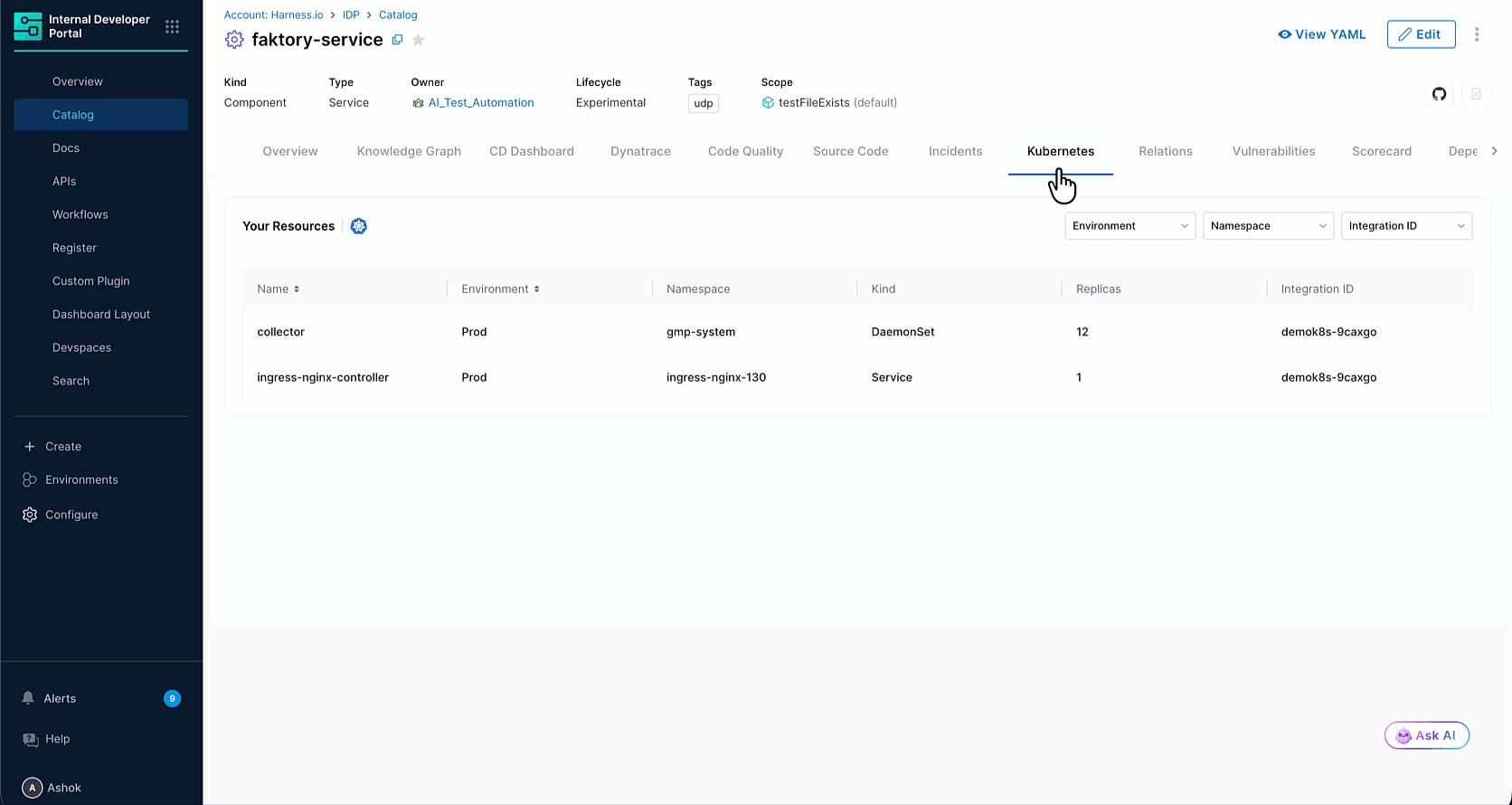Open the Integration ID filter dropdown
1512x805 pixels.
1406,226
